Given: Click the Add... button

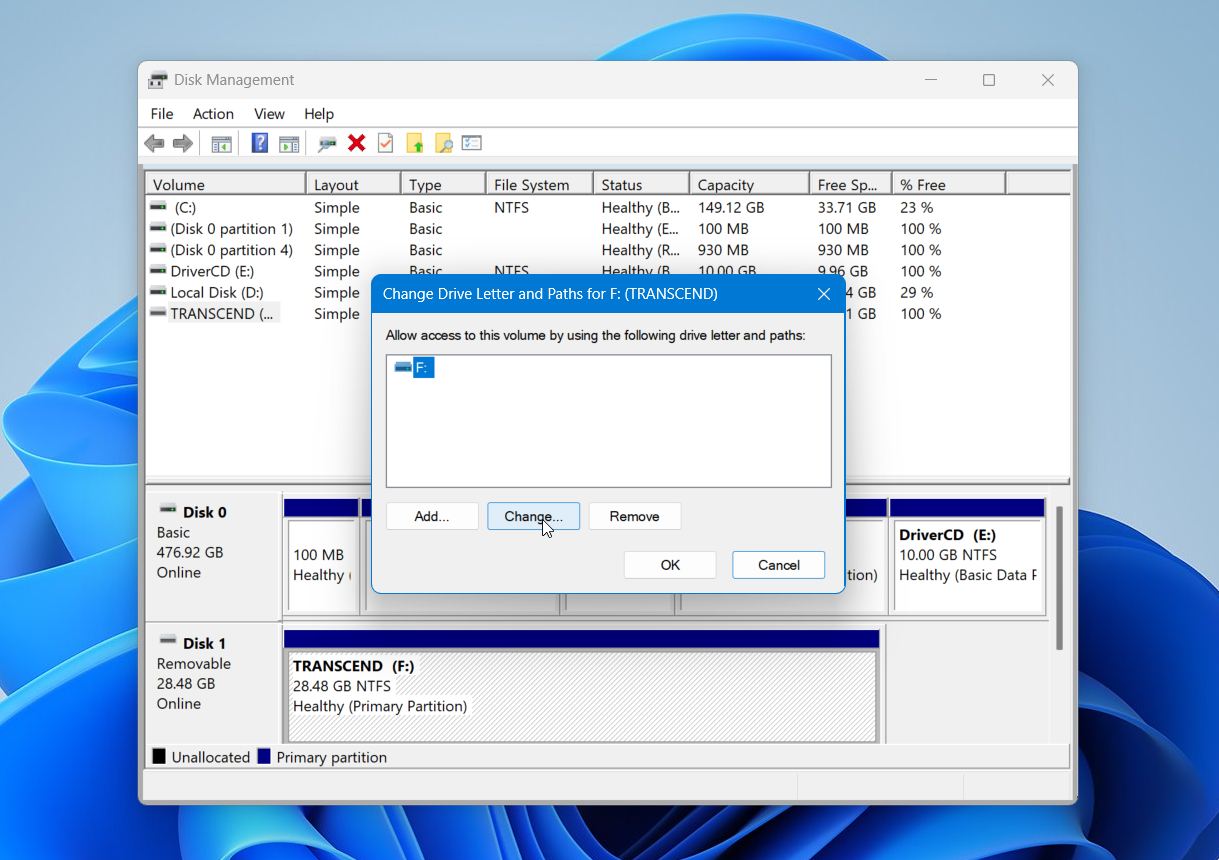Looking at the screenshot, I should pyautogui.click(x=432, y=516).
